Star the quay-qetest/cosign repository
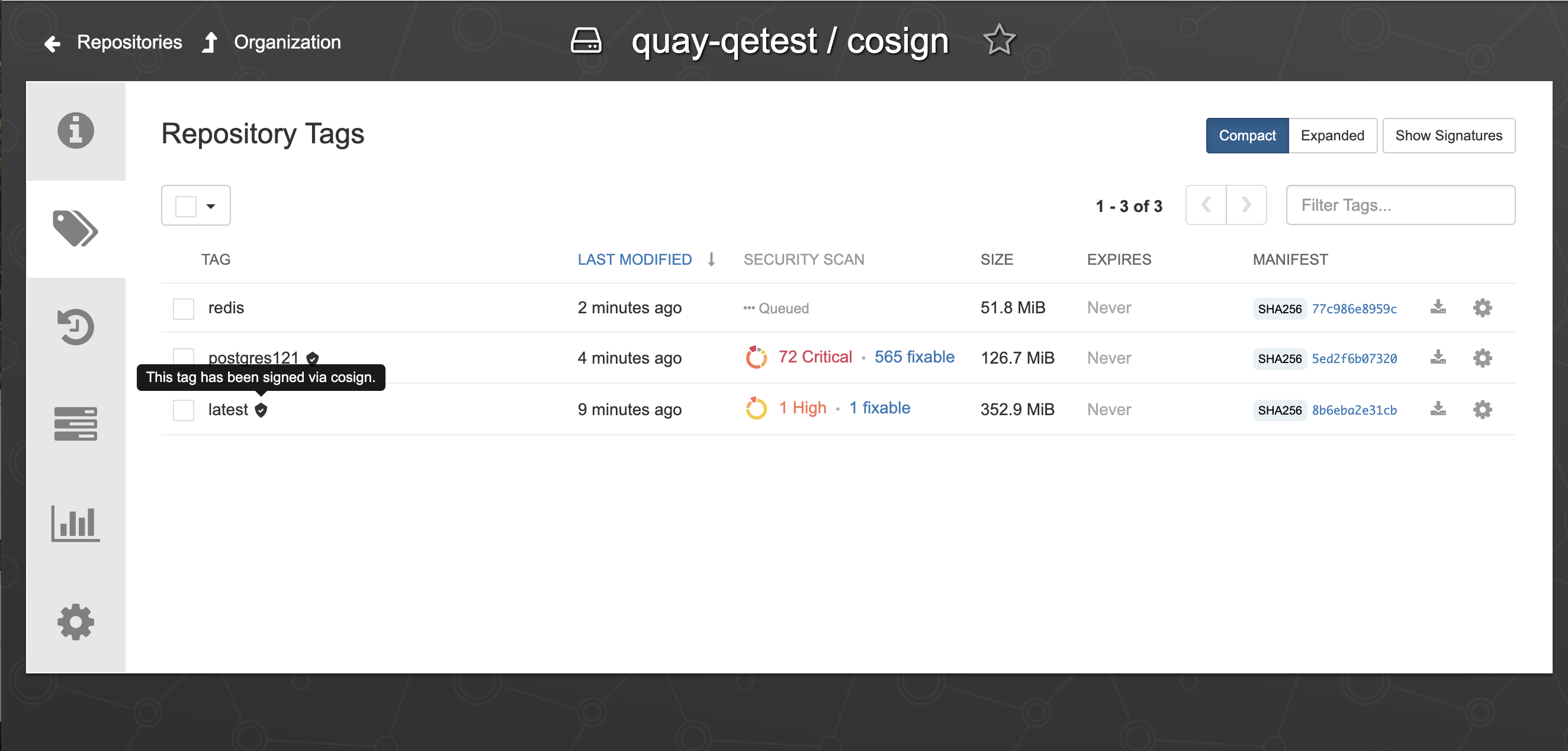 [999, 41]
